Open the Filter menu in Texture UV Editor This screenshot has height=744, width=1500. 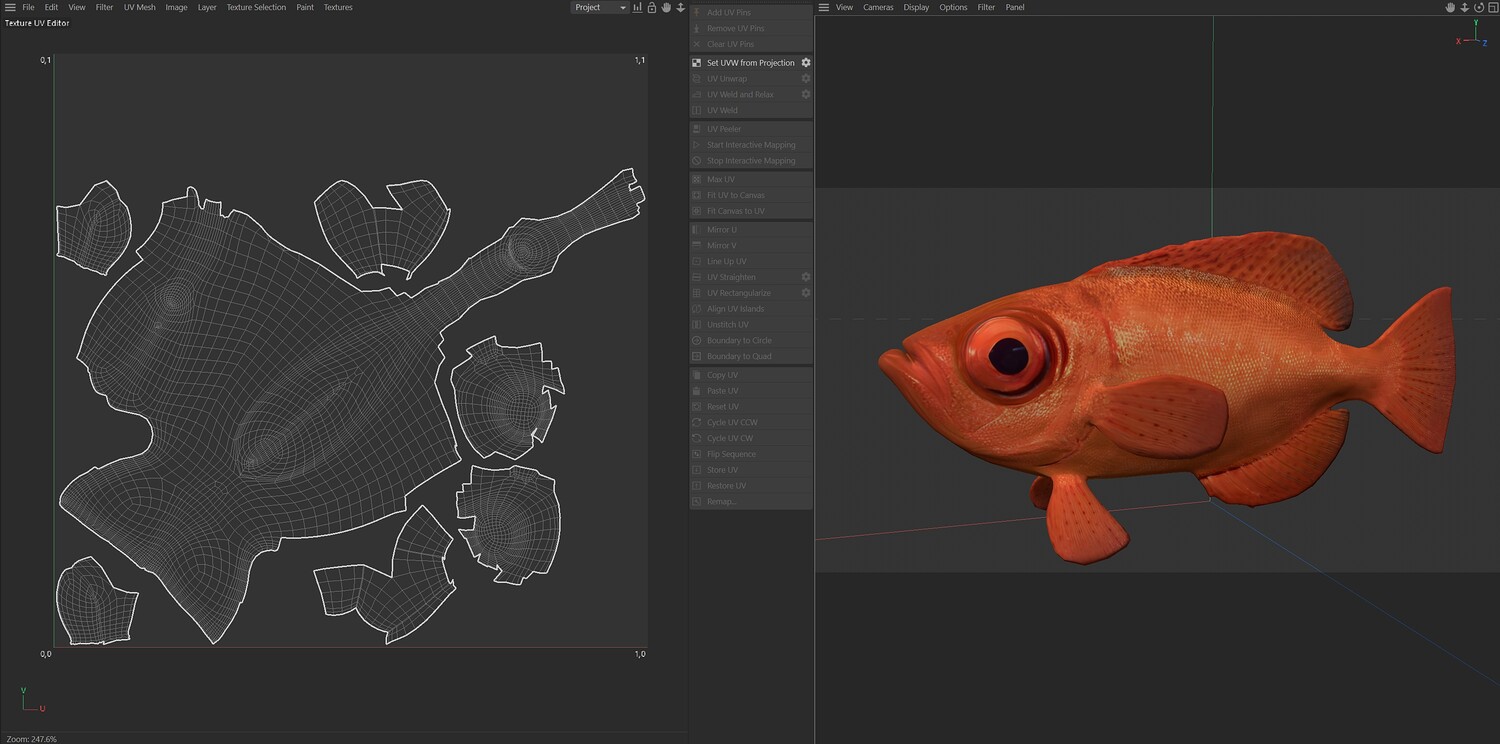(104, 7)
